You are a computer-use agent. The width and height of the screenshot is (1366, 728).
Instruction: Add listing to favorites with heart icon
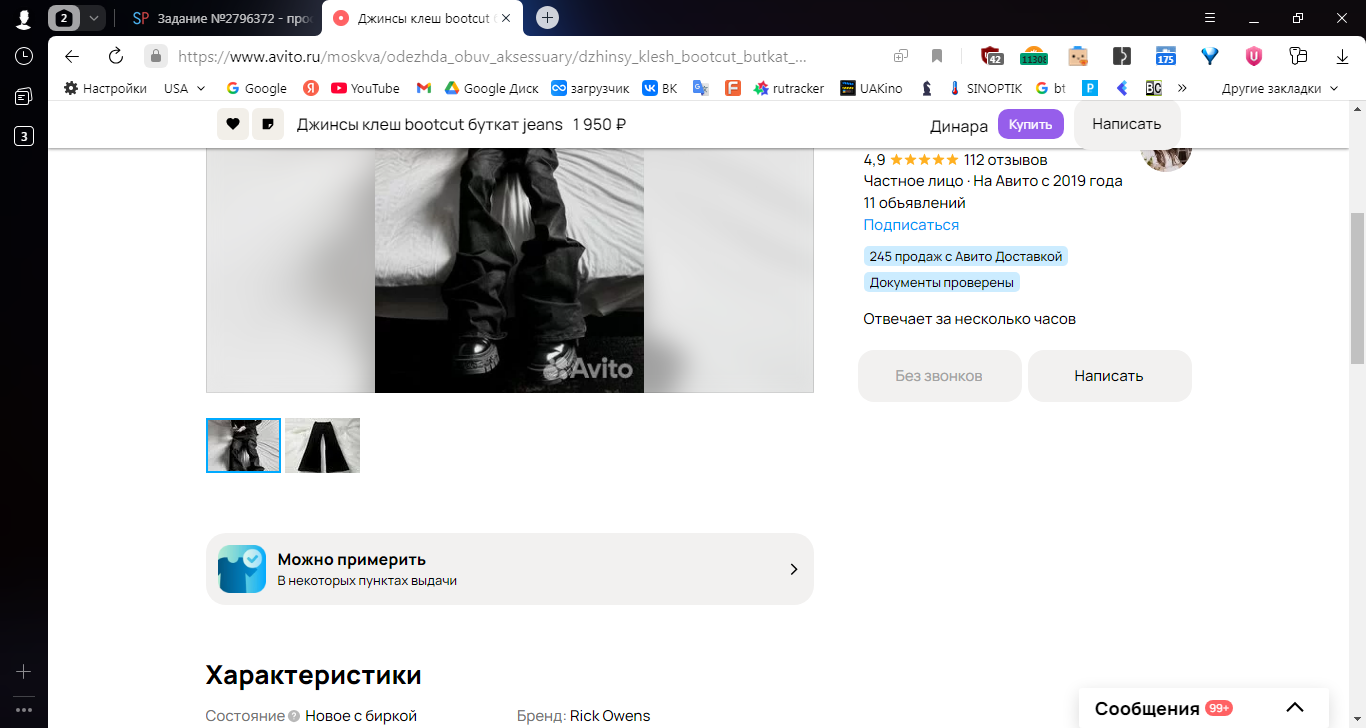pos(233,124)
